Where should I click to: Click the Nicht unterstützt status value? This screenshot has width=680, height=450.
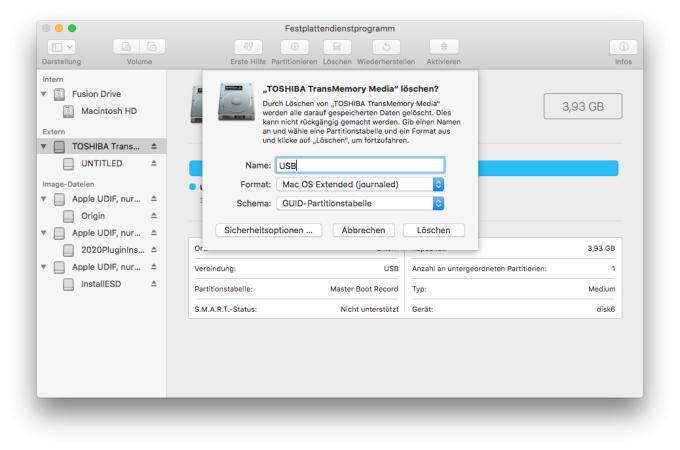369,309
